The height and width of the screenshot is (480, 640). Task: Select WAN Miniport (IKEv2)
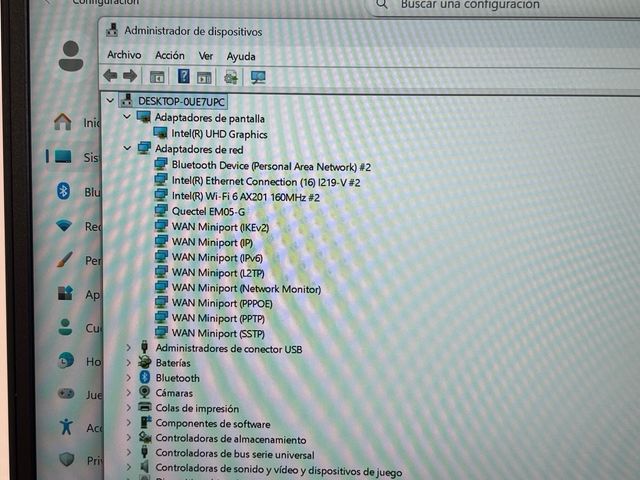click(220, 227)
